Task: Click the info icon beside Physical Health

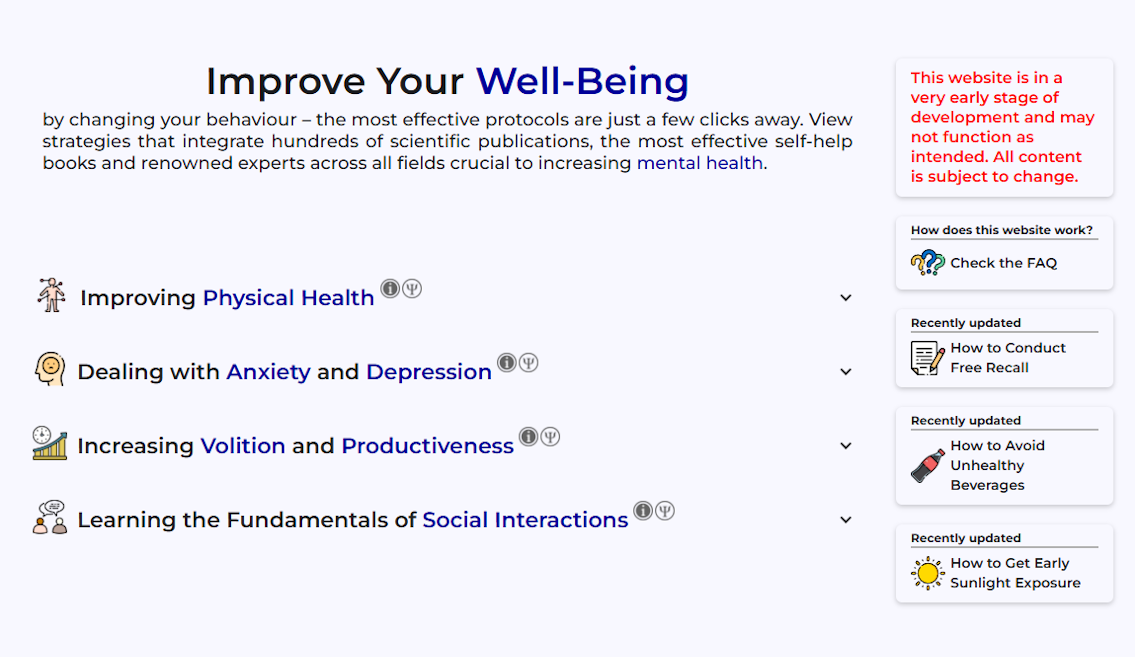Action: click(390, 289)
